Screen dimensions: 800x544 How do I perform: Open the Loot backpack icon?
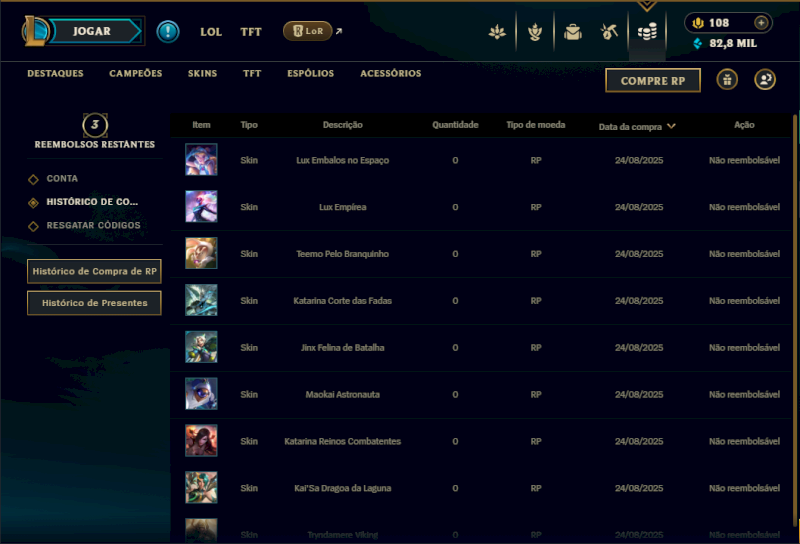(x=573, y=32)
